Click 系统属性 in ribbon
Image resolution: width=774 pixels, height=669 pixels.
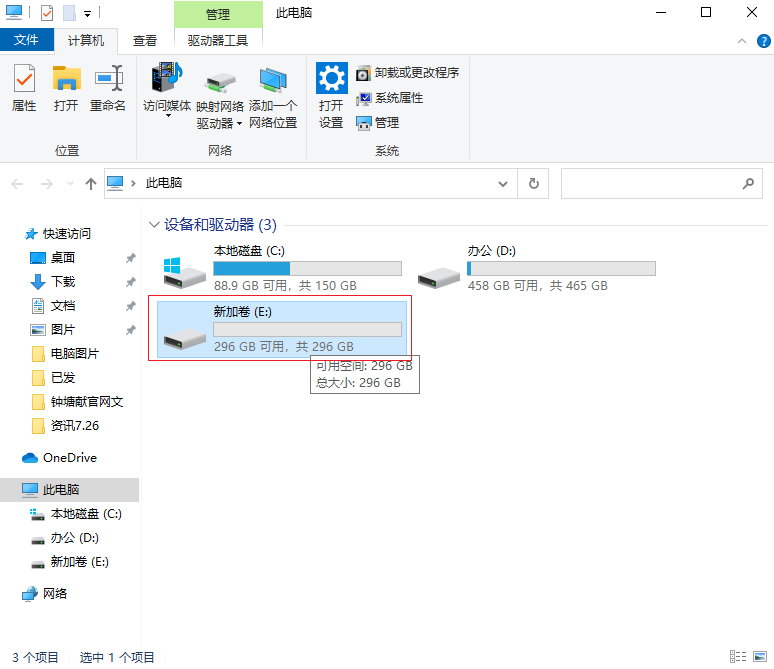(390, 98)
